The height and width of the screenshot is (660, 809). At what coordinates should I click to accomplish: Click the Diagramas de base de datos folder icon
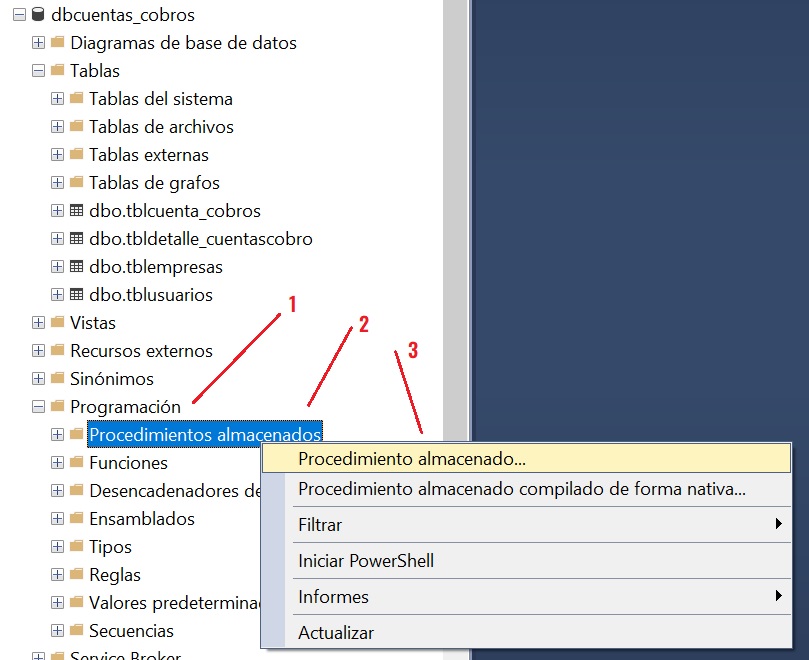click(57, 43)
